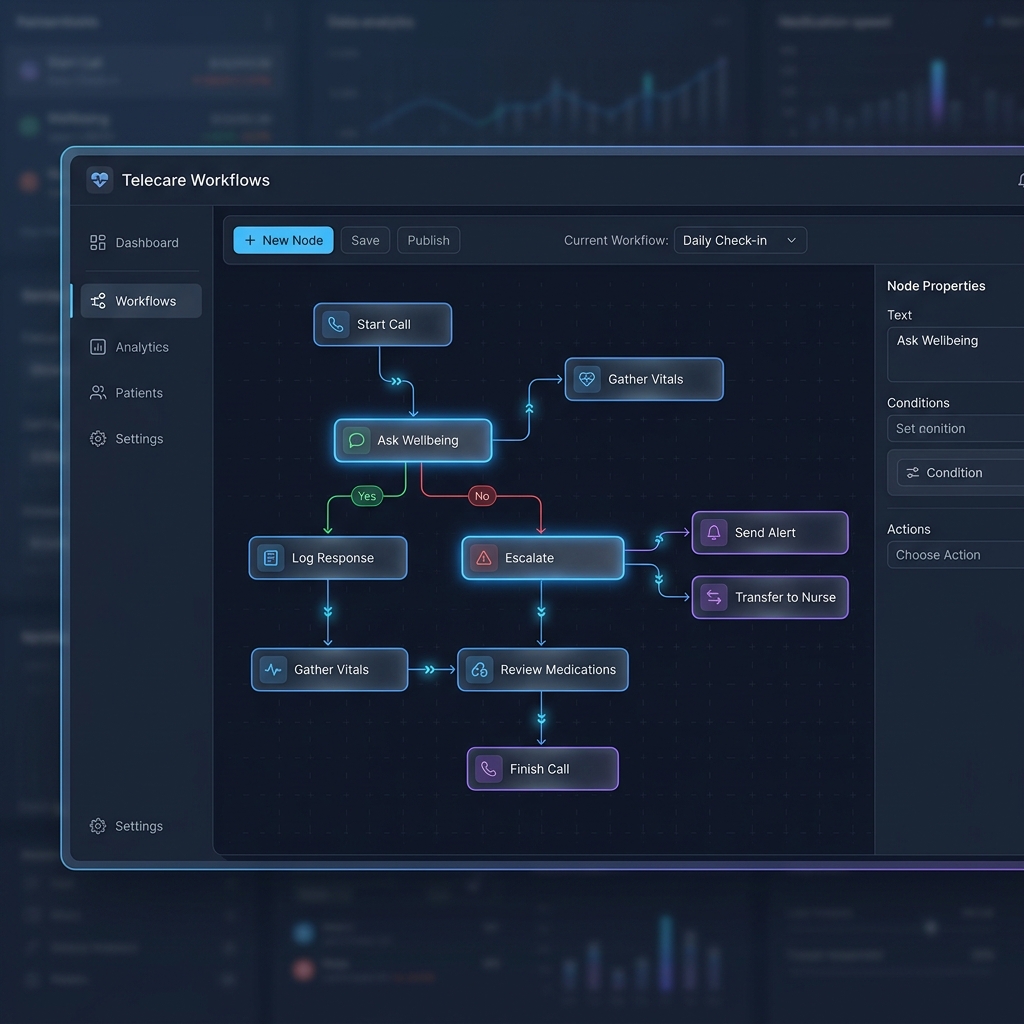The width and height of the screenshot is (1024, 1024).
Task: Click the Analytics chart icon
Action: click(98, 347)
